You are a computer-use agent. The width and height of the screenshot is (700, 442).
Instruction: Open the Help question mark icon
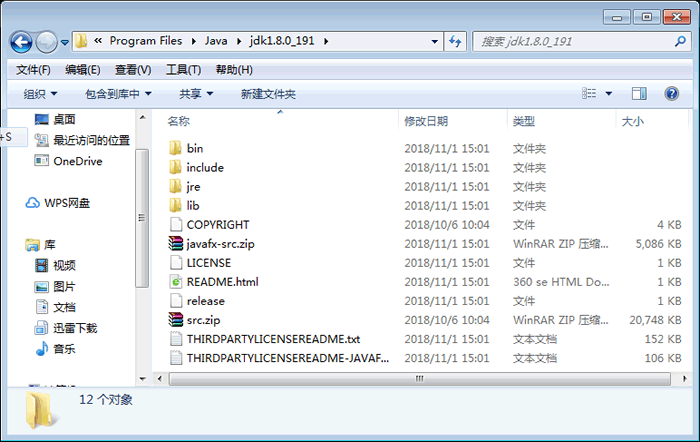pyautogui.click(x=671, y=94)
